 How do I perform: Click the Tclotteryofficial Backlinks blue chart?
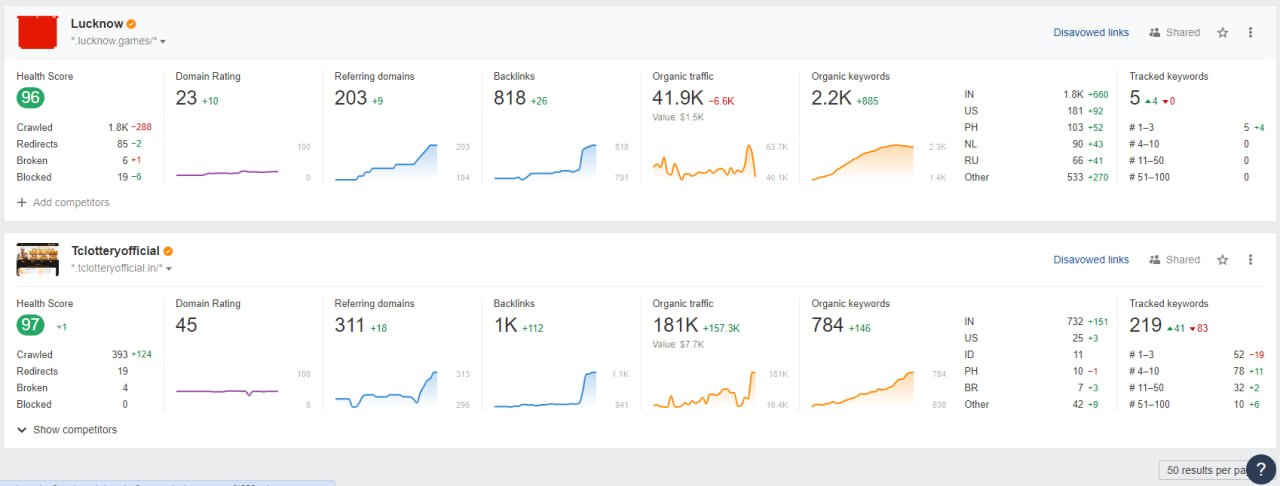pos(545,389)
